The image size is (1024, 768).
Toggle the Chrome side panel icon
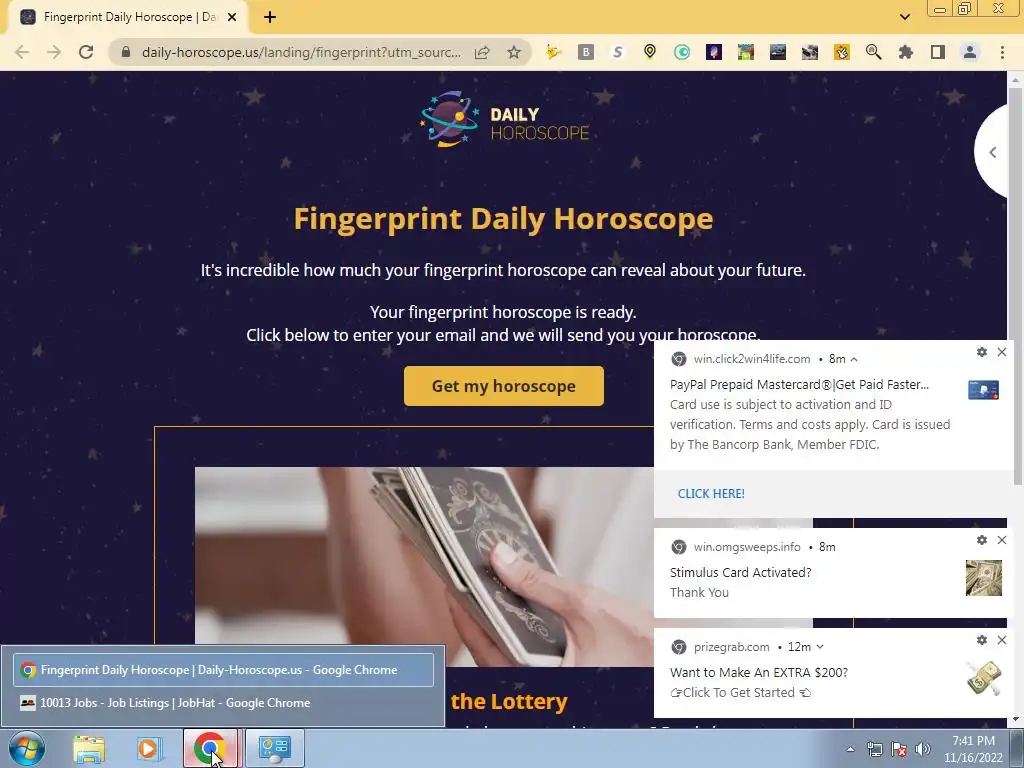coord(937,52)
